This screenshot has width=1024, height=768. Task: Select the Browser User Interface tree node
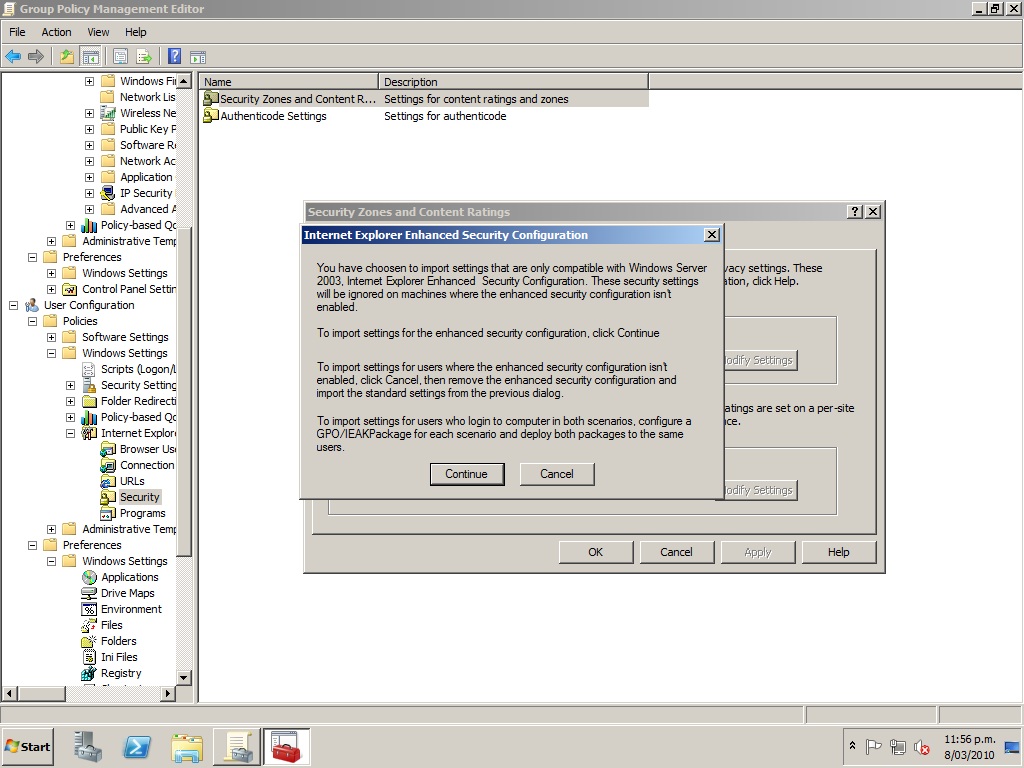click(x=148, y=449)
